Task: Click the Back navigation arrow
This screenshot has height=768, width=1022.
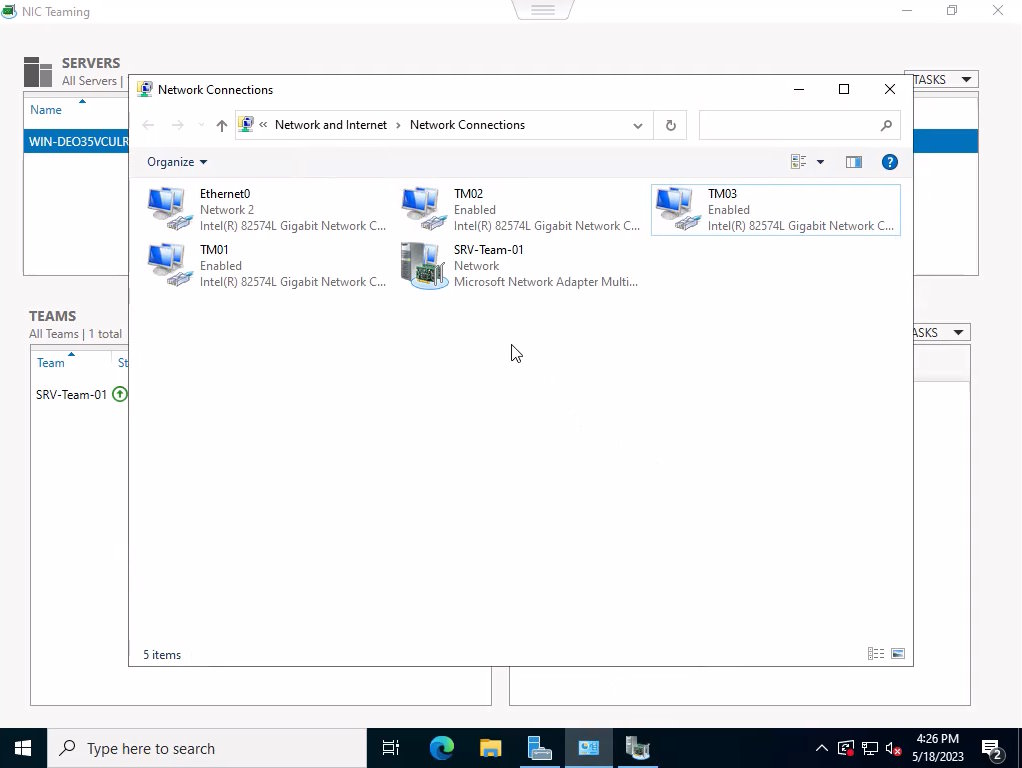Action: tap(148, 125)
